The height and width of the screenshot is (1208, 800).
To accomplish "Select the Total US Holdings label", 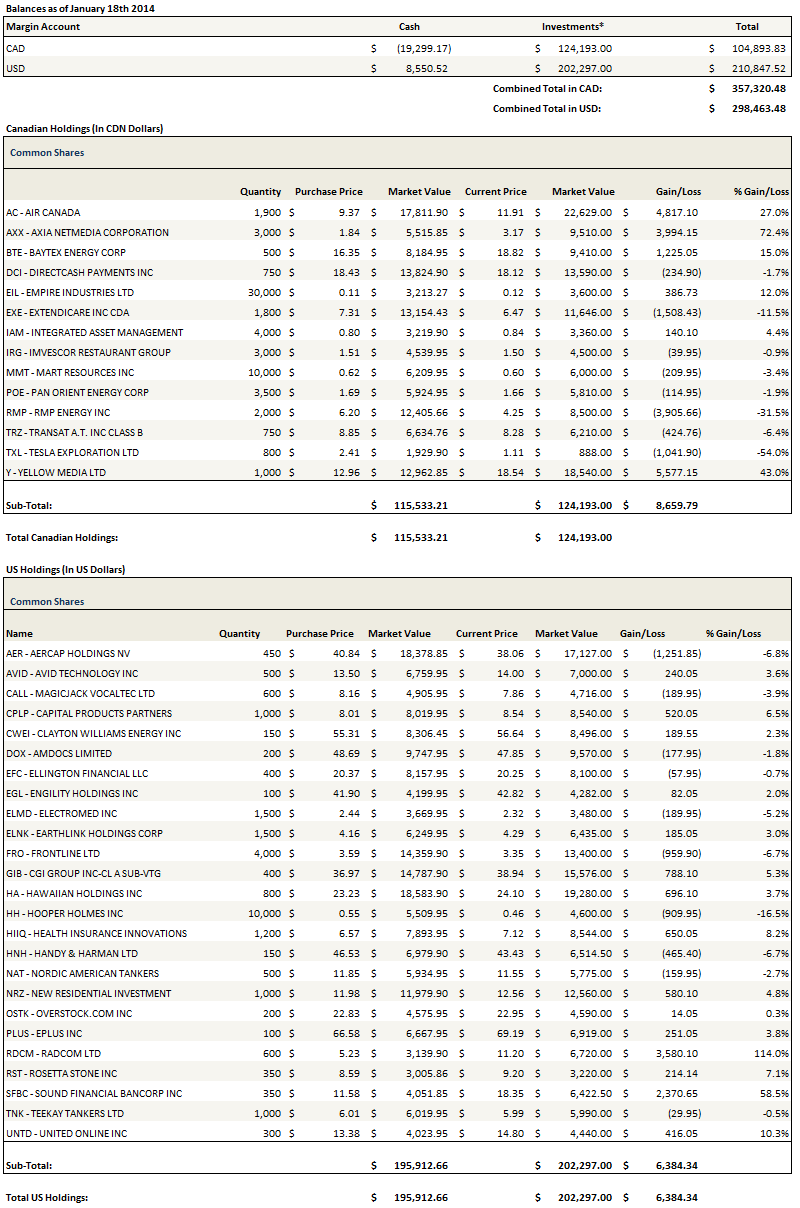I will [47, 1197].
